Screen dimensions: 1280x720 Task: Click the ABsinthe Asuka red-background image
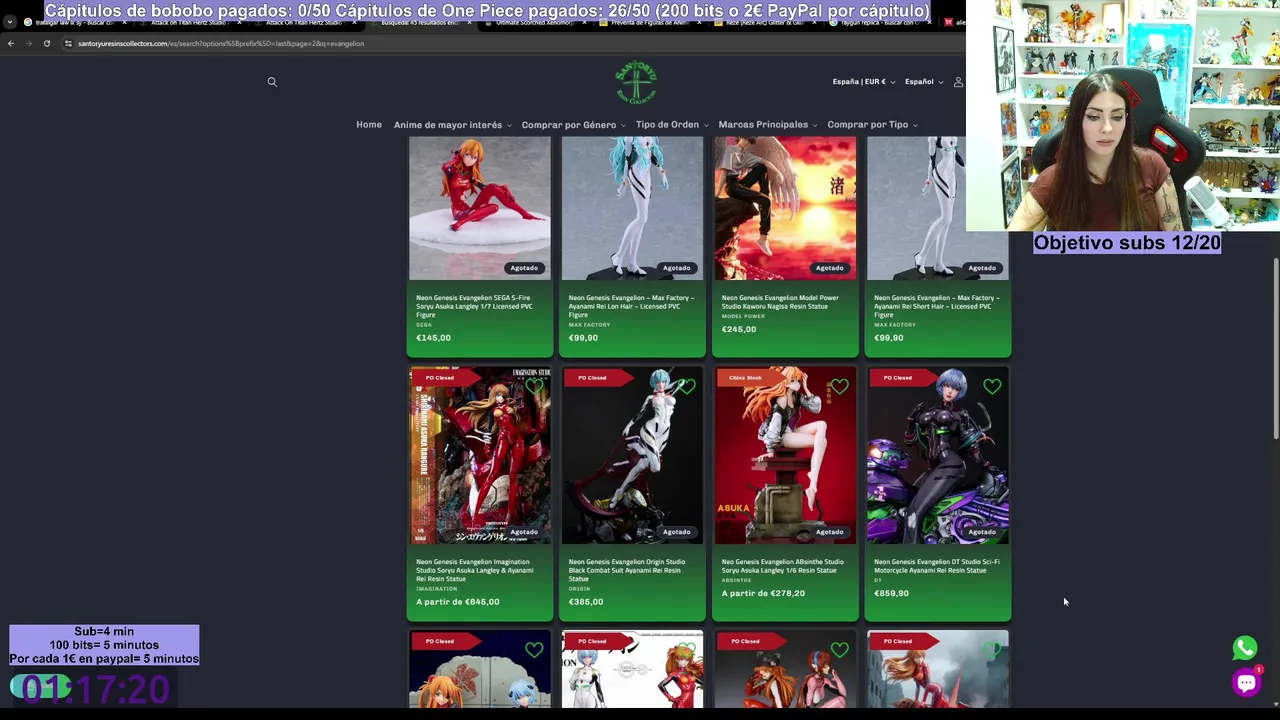click(785, 456)
